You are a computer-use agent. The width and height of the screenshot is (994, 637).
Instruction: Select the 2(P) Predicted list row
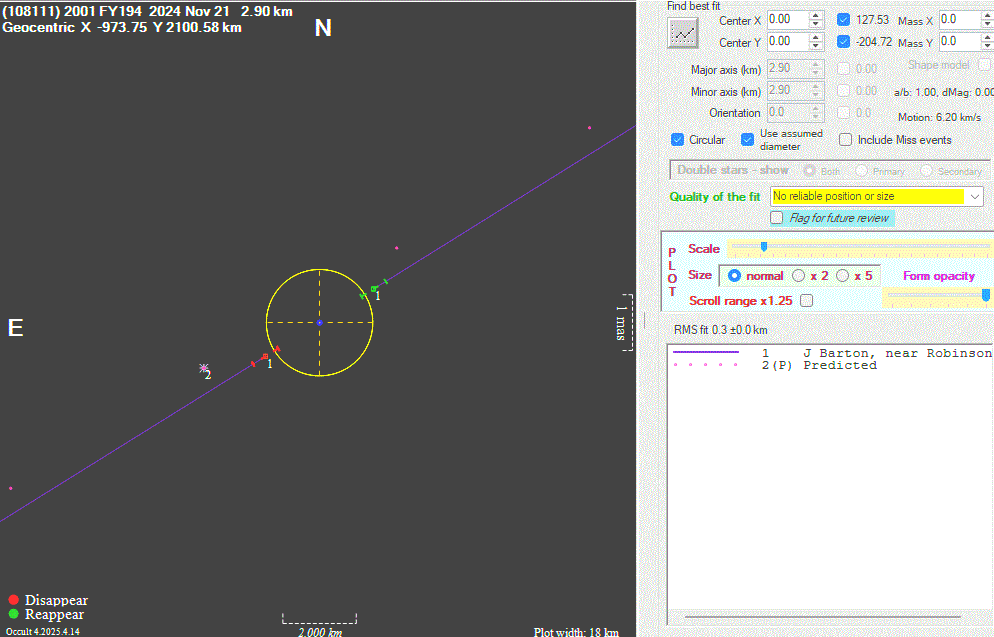(x=831, y=365)
